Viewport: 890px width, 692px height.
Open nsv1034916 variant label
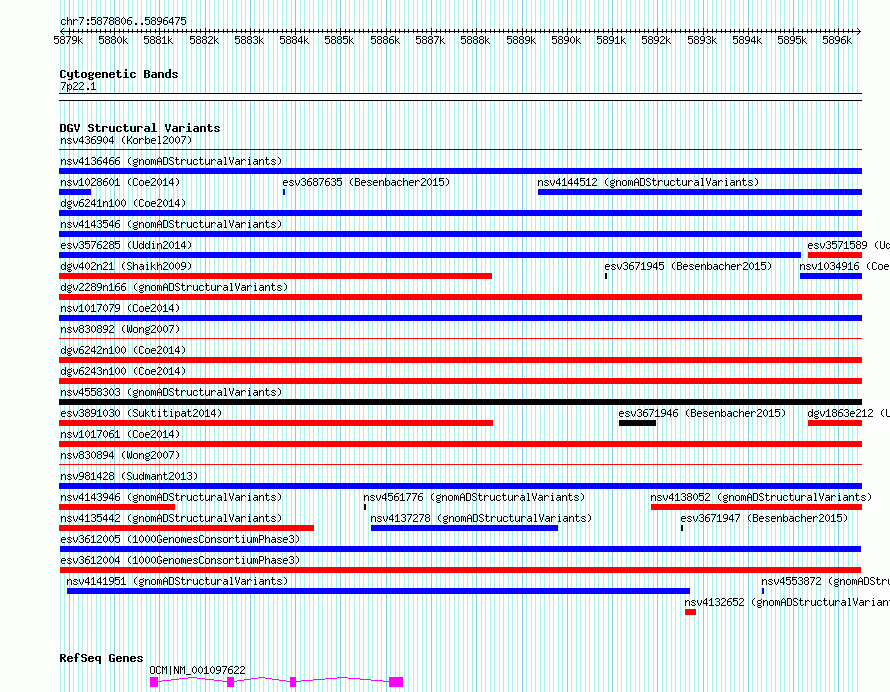845,266
